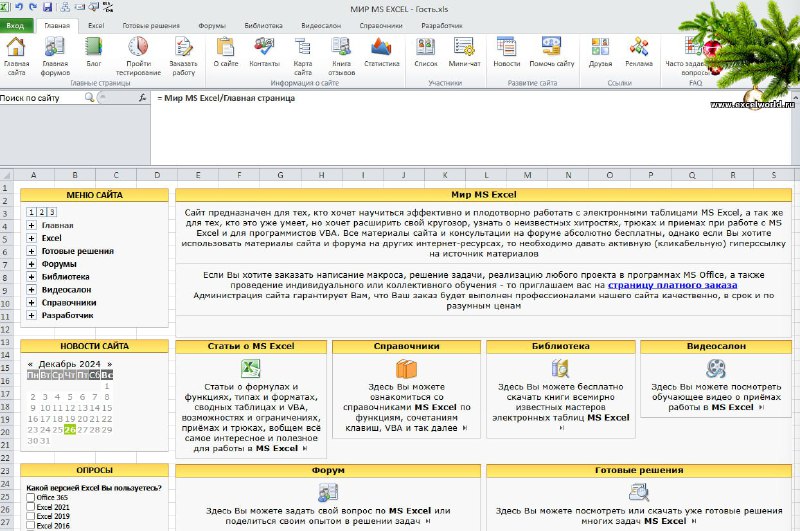Expand the Готовые решения tree node
Viewport: 800px width, 531px height.
(x=32, y=251)
